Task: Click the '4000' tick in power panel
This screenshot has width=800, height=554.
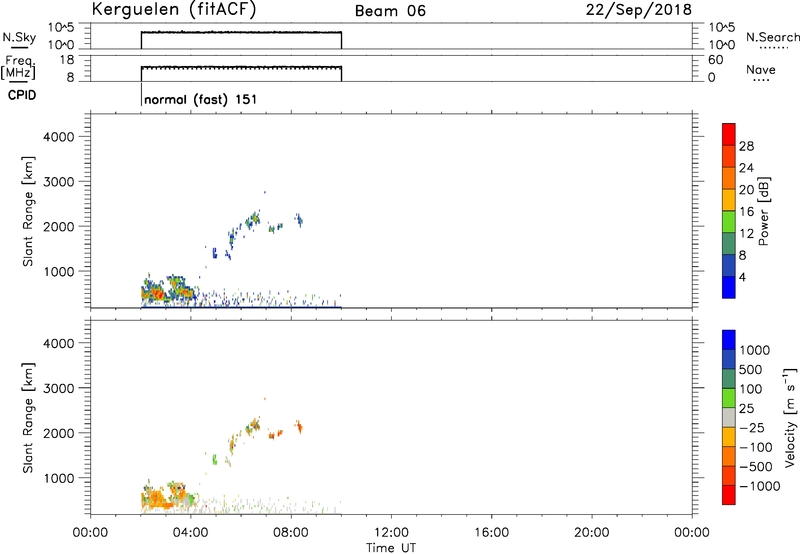Action: point(59,137)
